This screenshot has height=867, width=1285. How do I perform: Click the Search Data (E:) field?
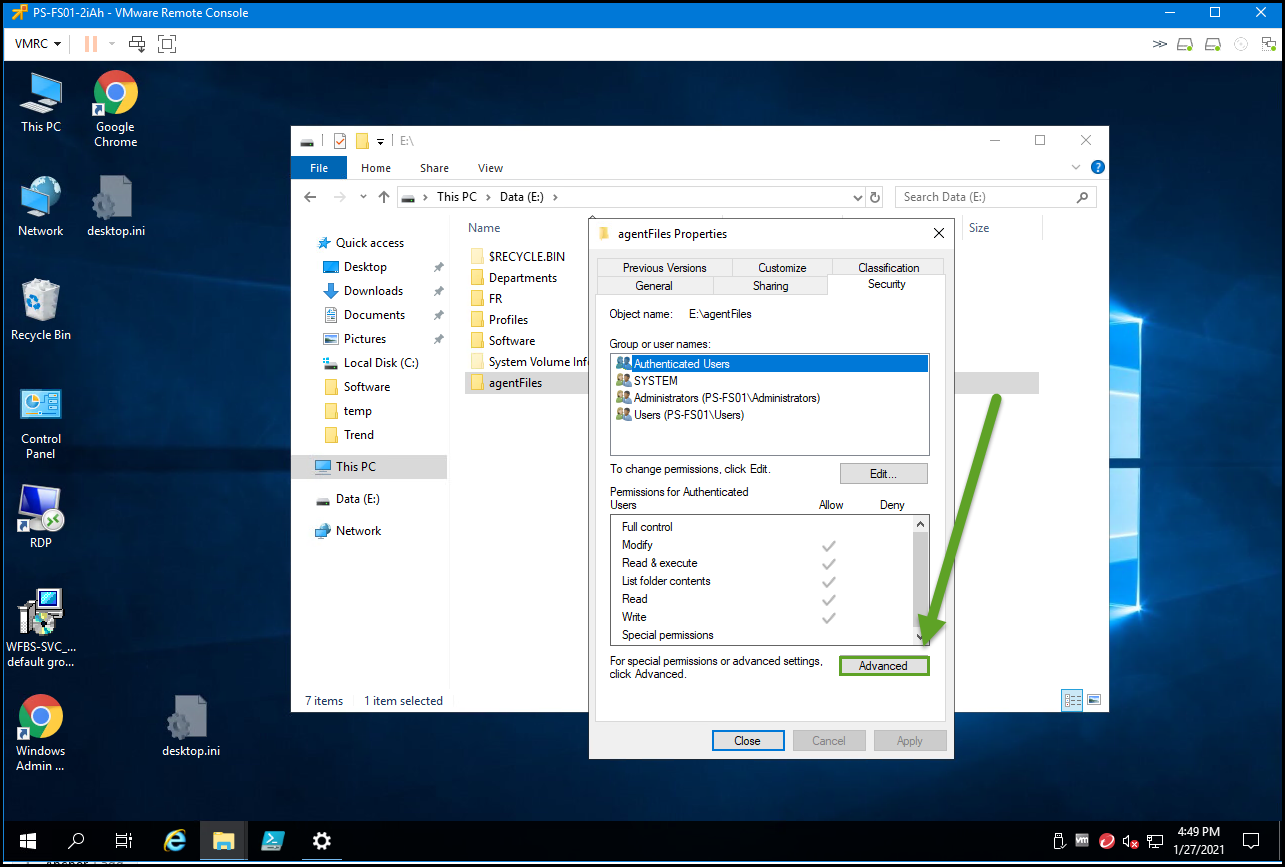click(985, 197)
